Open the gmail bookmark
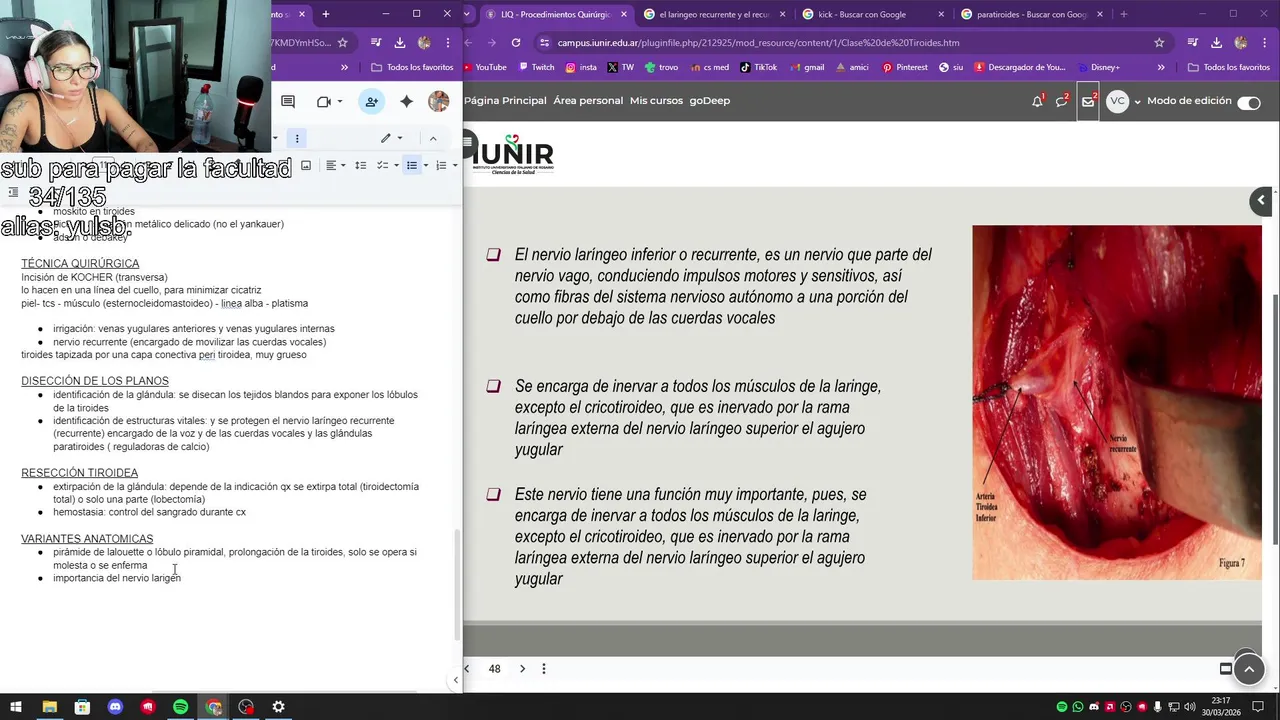This screenshot has width=1280, height=720. click(806, 67)
